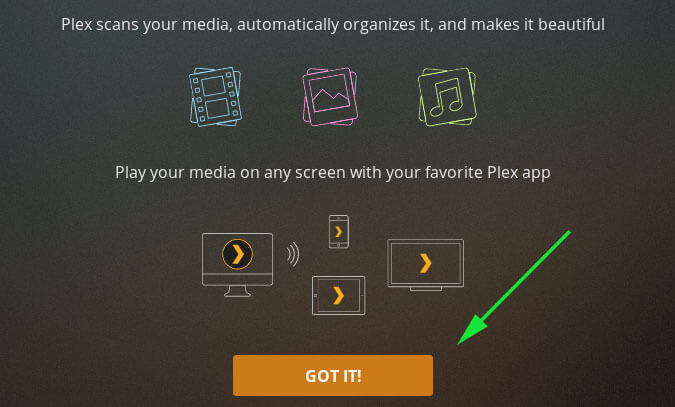Click the widescreen TV icon

click(426, 265)
